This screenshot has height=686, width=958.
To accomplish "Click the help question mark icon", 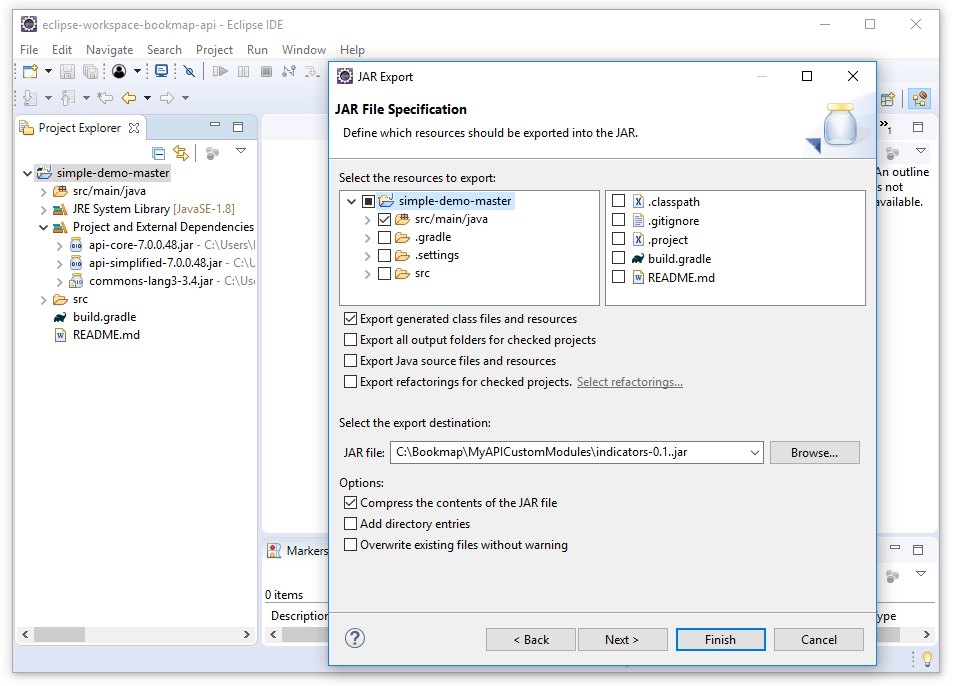I will tap(354, 639).
